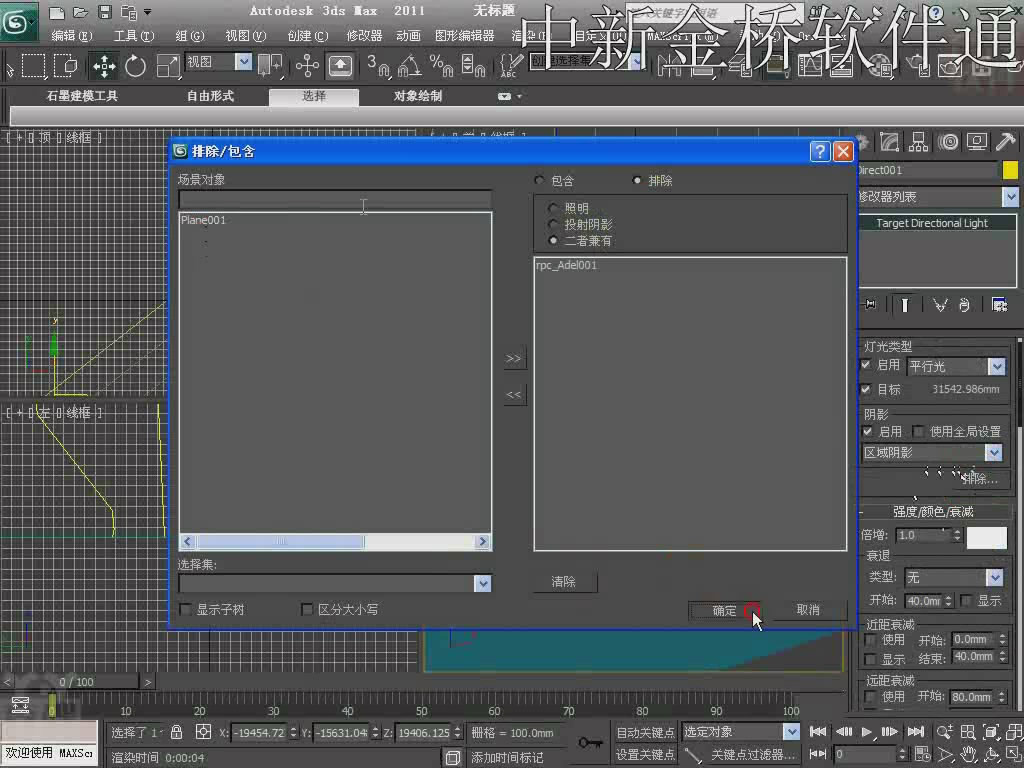Toggle the 3D Snaps icon
Image resolution: width=1024 pixels, height=768 pixels.
point(377,65)
